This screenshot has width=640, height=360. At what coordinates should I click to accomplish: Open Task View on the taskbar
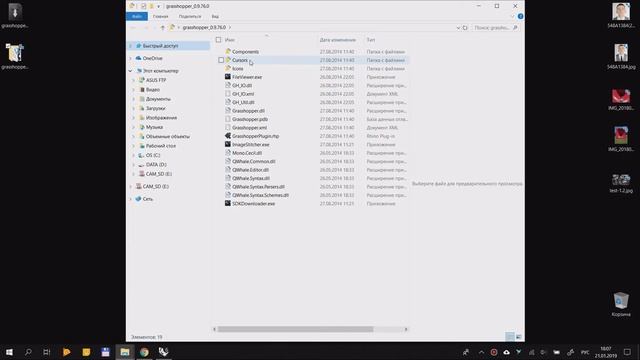pyautogui.click(x=47, y=352)
